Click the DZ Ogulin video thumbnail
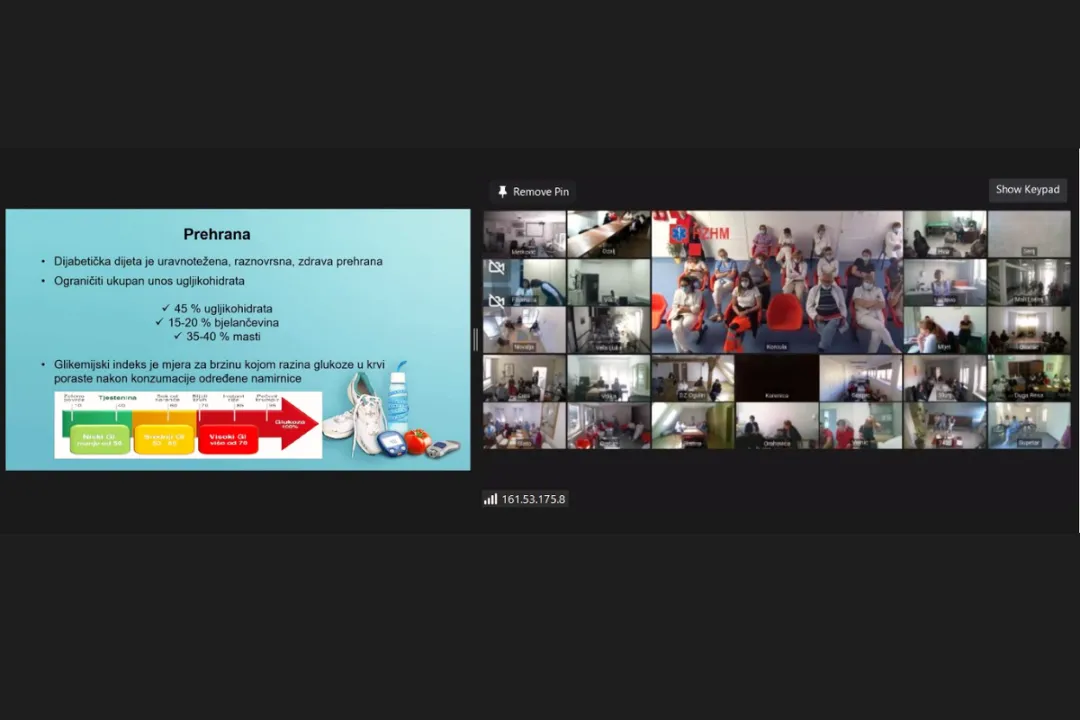This screenshot has width=1080, height=720. coord(692,378)
